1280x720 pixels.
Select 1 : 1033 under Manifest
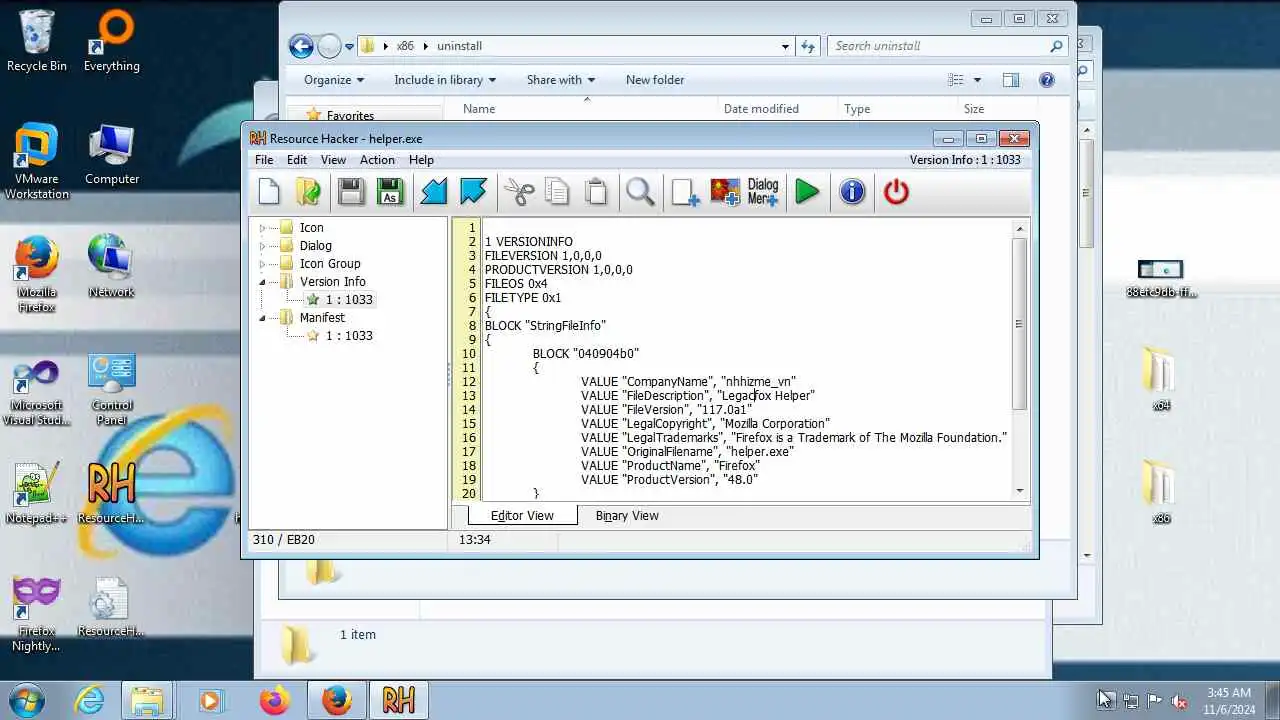point(348,336)
